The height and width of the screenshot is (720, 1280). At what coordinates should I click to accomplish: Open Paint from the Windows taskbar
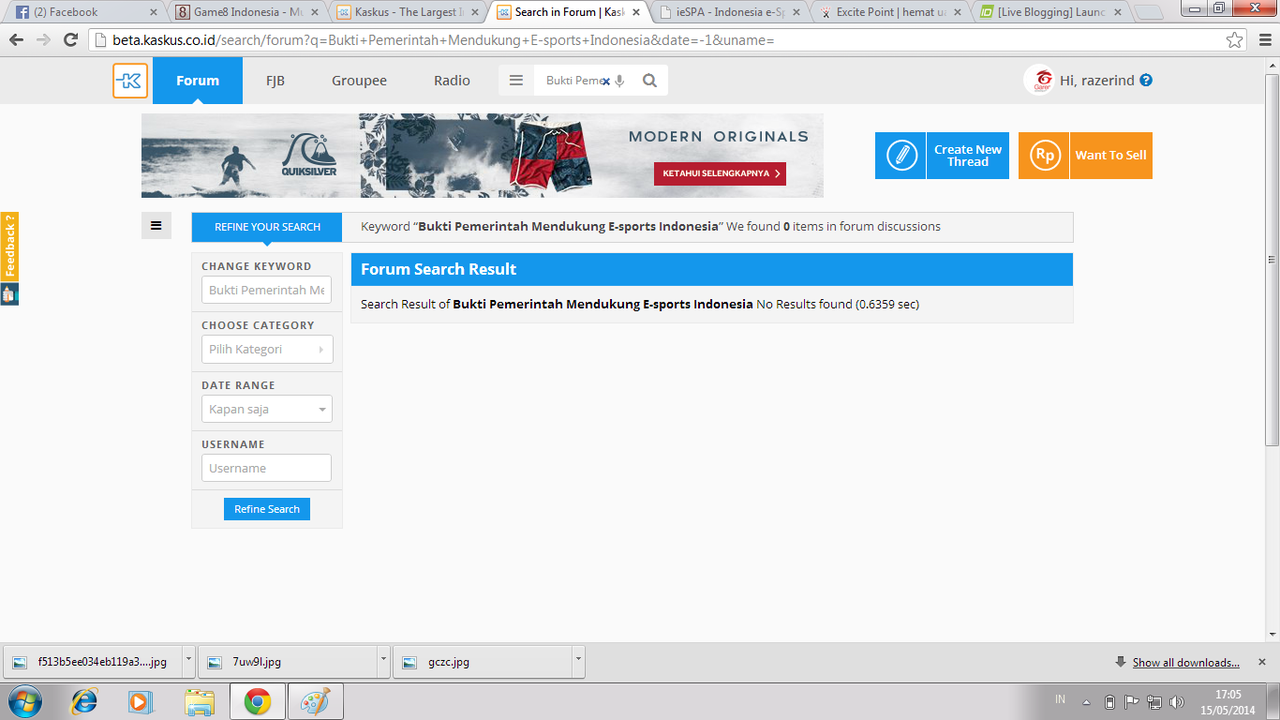[x=315, y=702]
